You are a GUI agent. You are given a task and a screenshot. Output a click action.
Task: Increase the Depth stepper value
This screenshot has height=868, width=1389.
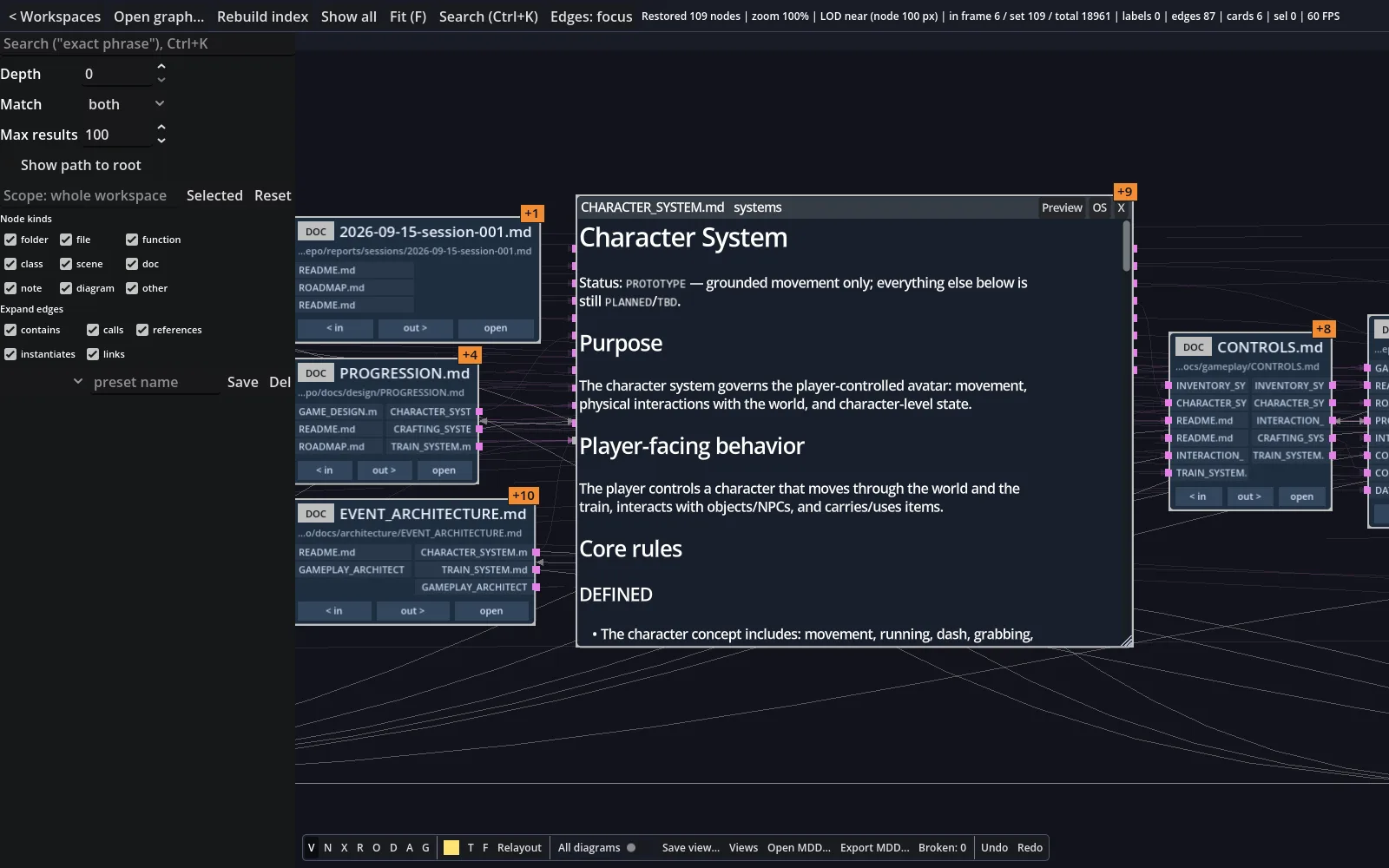tap(161, 67)
